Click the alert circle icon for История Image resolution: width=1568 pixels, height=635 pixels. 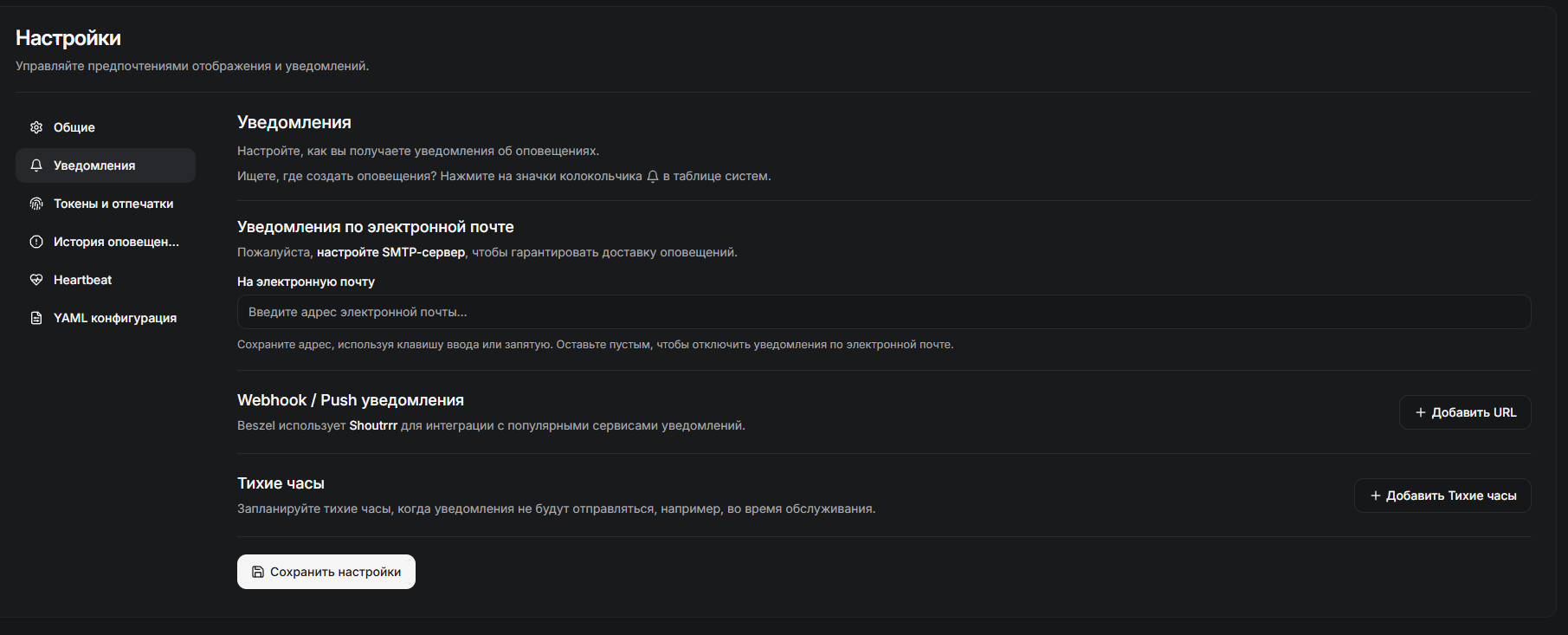[36, 242]
